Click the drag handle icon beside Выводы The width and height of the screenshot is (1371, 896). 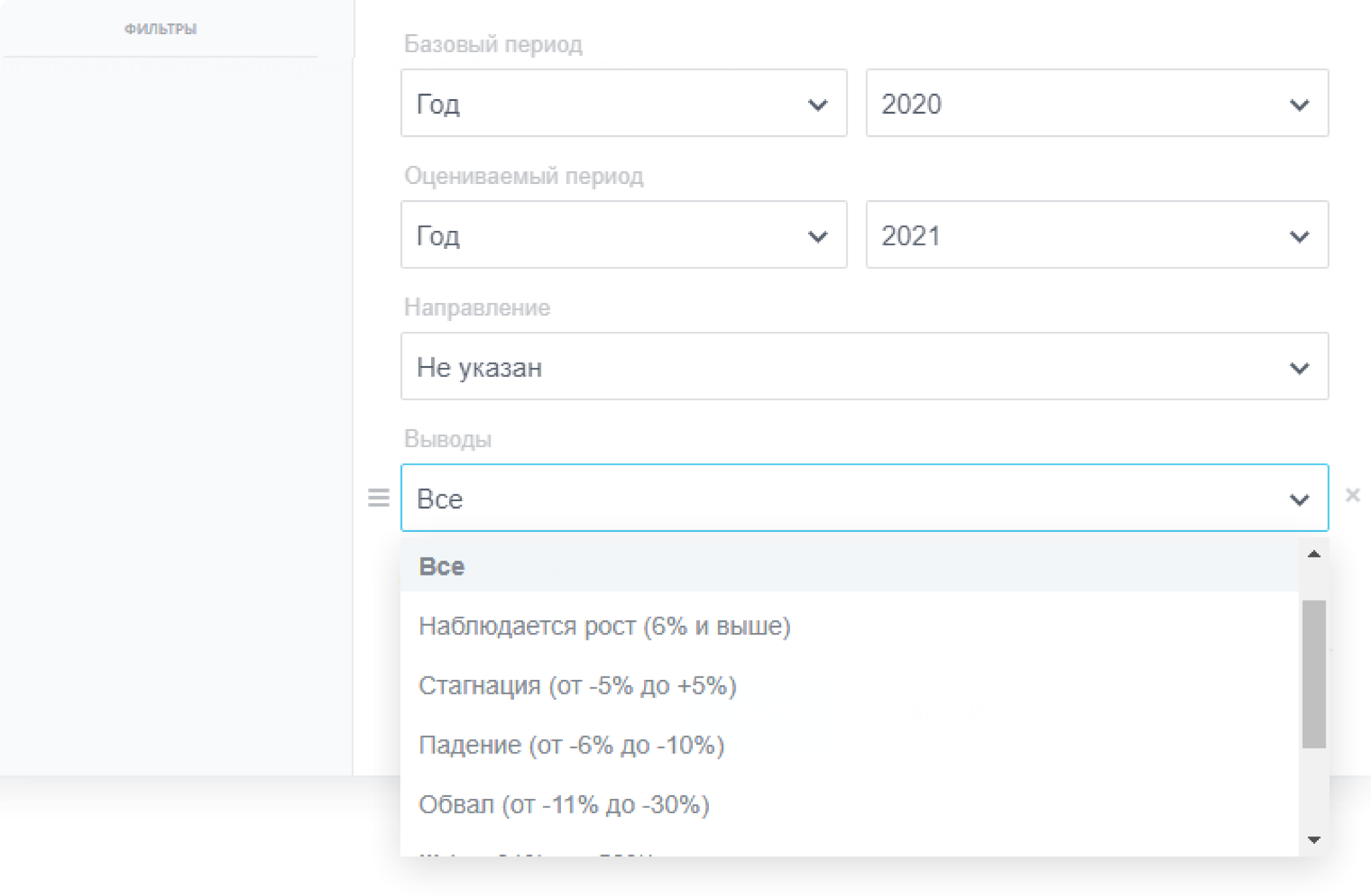(378, 498)
